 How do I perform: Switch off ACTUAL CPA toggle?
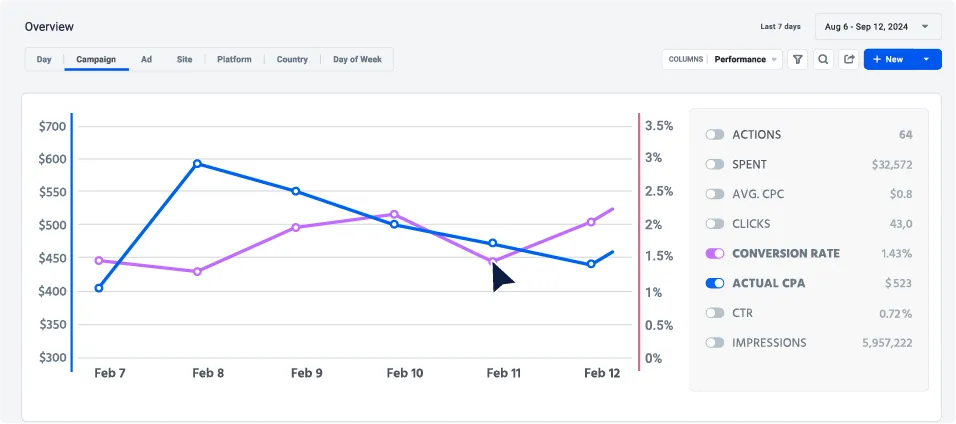(714, 283)
